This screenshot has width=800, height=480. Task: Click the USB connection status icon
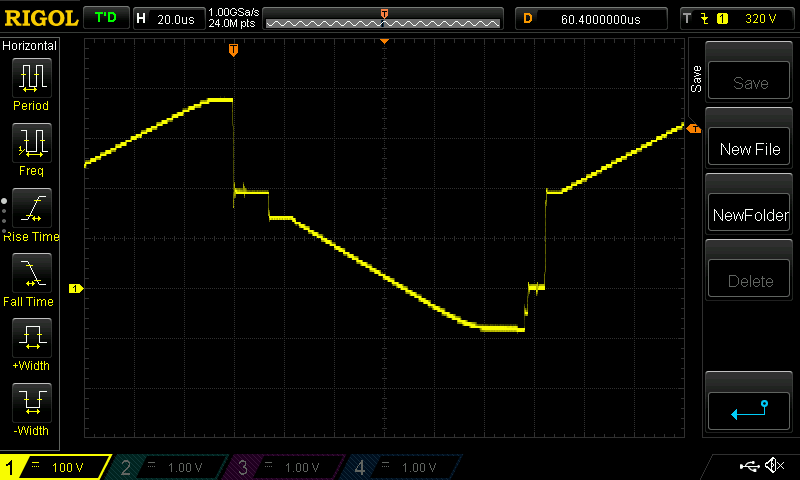[749, 465]
